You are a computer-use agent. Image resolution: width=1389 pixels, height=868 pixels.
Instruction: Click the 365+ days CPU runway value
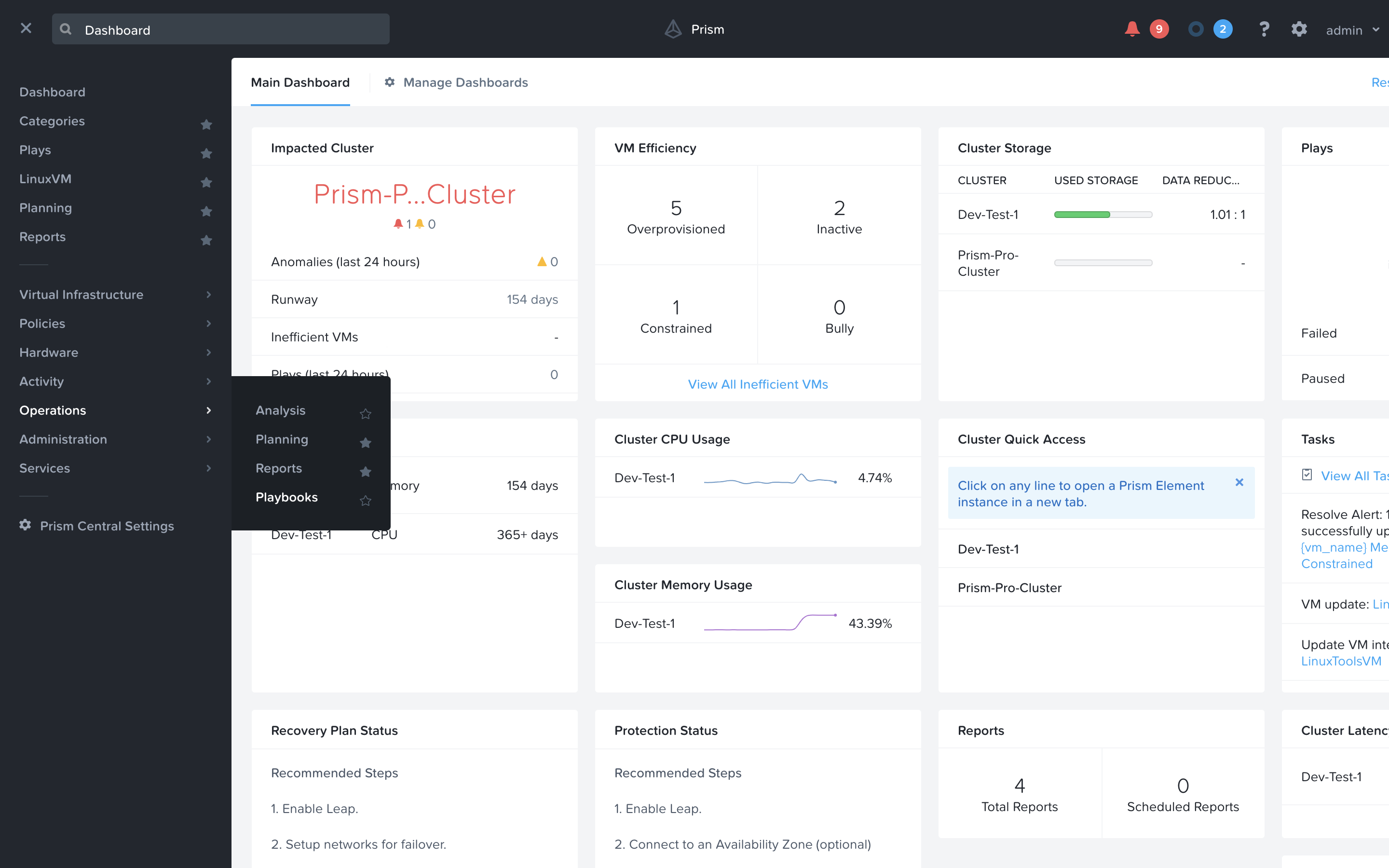(x=527, y=534)
